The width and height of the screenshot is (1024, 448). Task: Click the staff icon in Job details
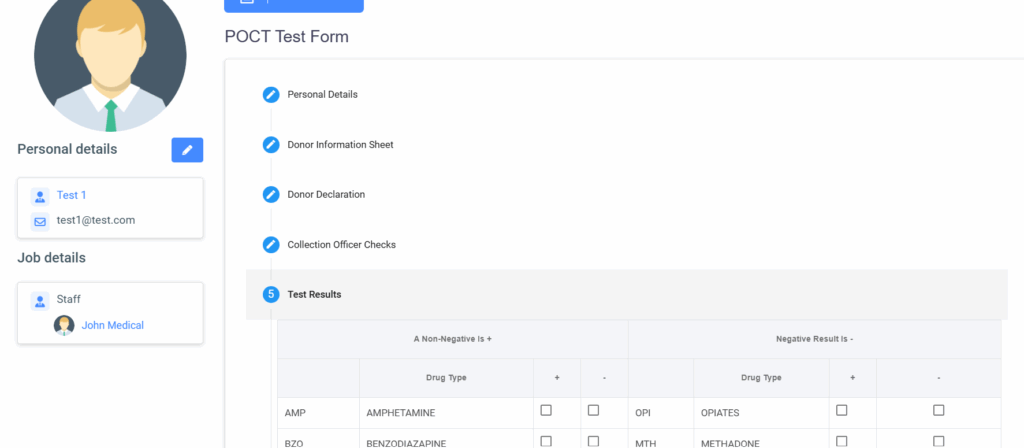[40, 300]
